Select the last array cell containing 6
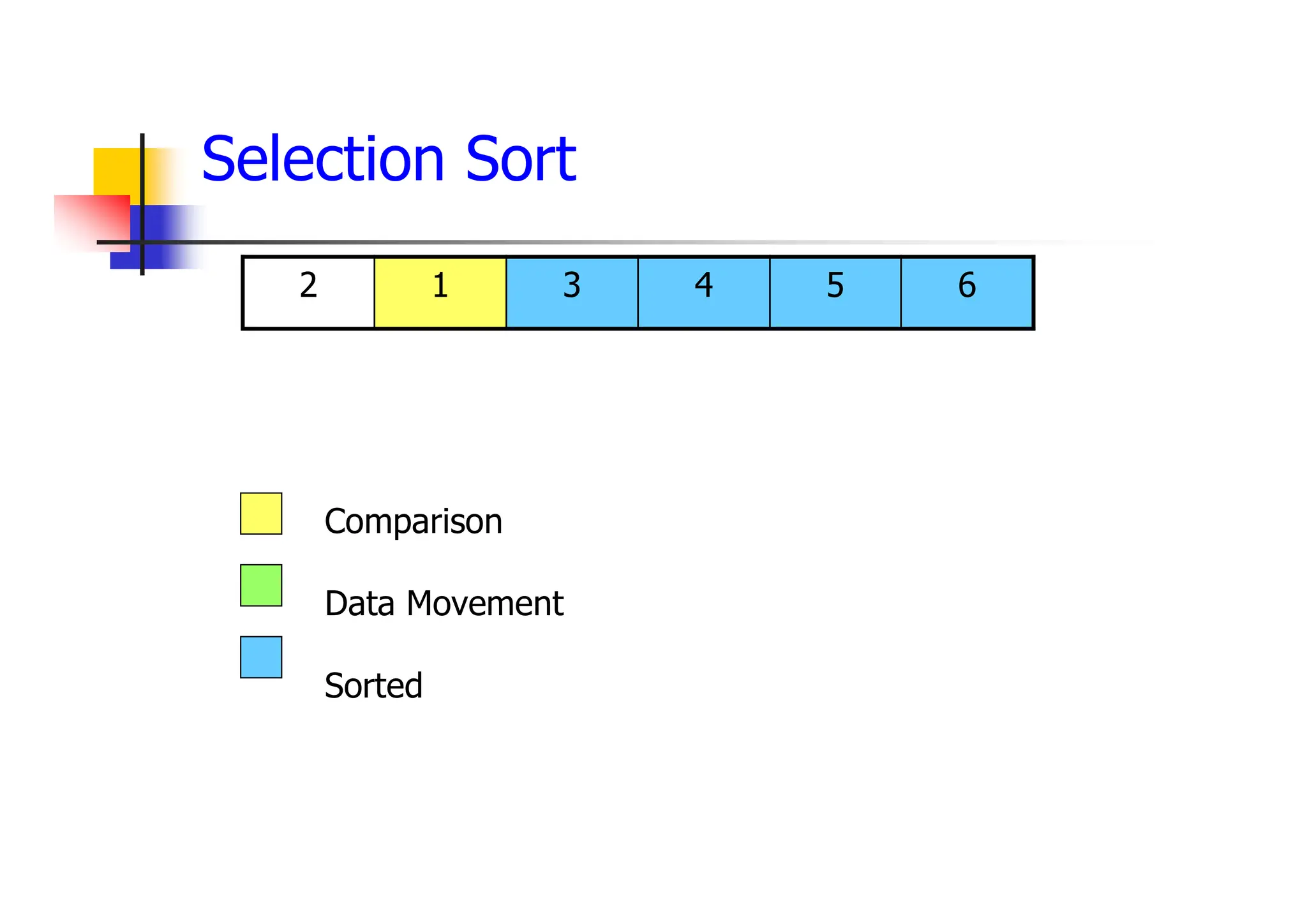The image size is (1307, 924). point(966,292)
